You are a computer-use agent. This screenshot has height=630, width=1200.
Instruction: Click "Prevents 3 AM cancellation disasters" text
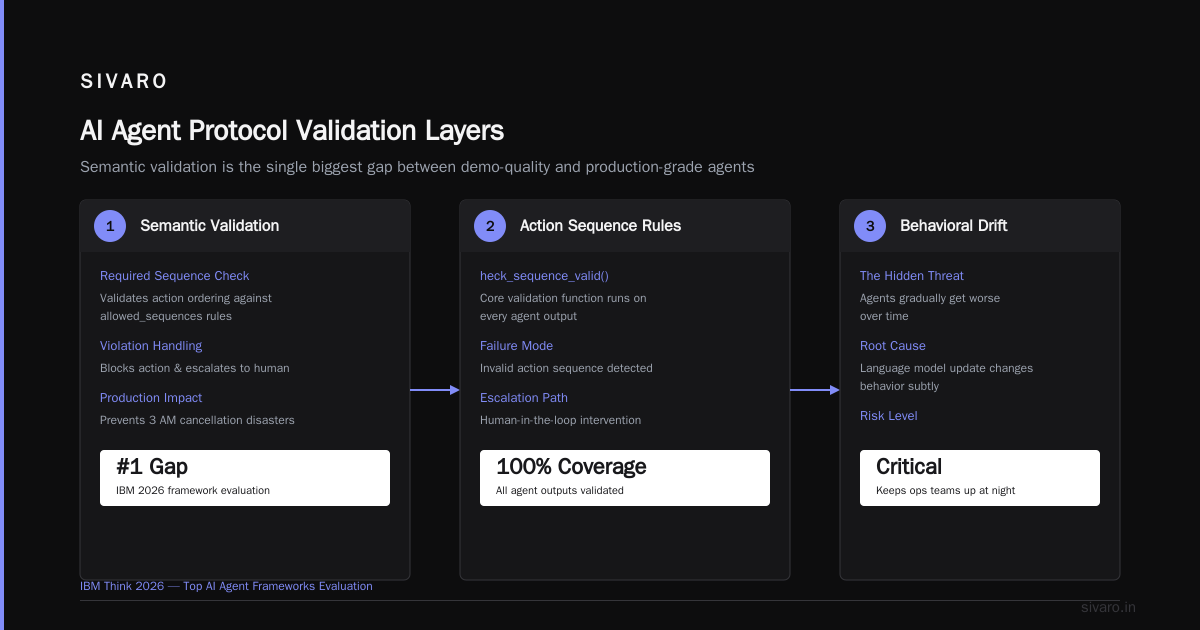(x=197, y=420)
